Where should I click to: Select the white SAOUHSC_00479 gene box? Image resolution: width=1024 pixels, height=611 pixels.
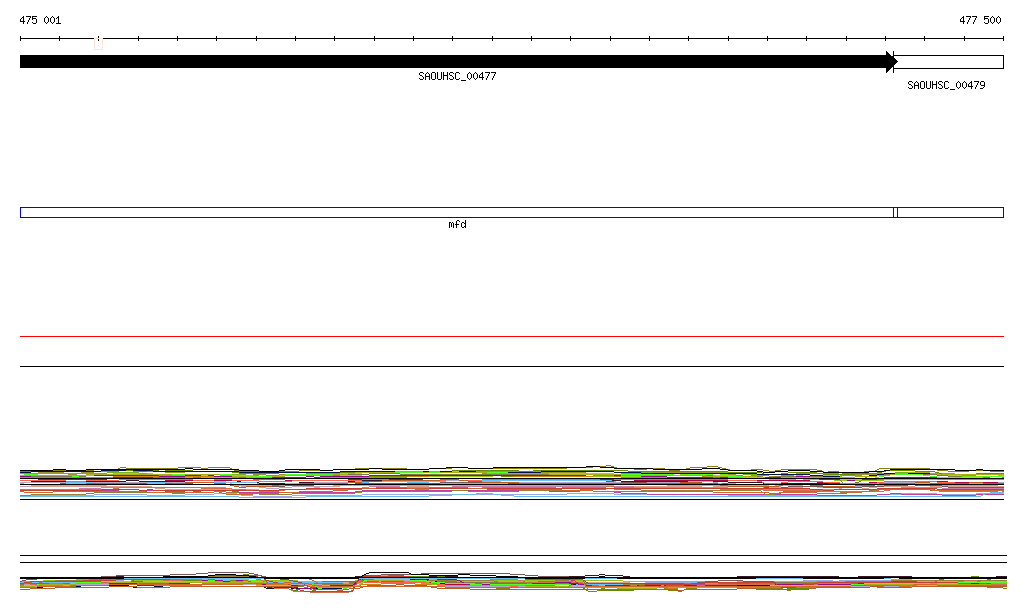tap(950, 62)
